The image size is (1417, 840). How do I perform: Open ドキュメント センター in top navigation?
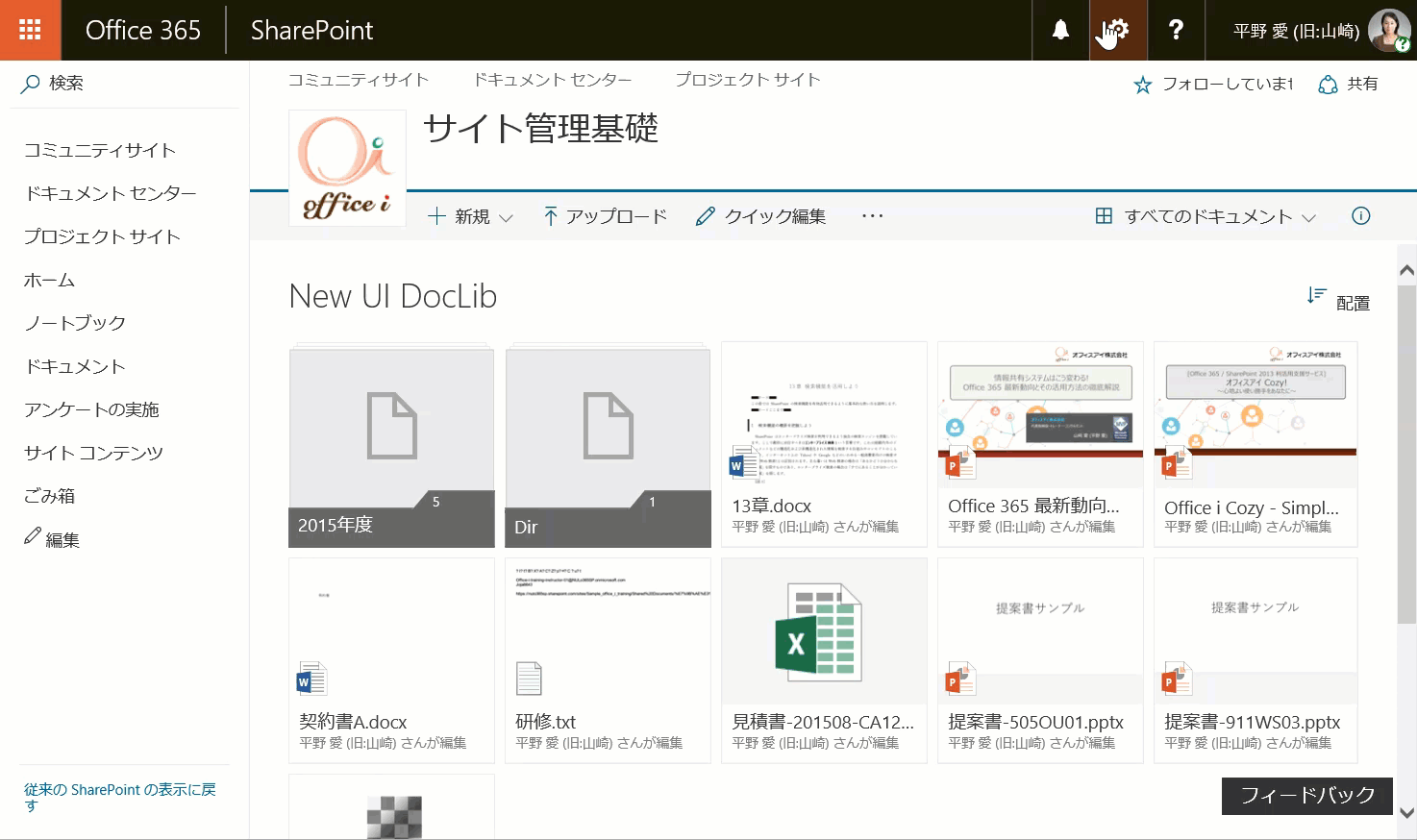(553, 80)
